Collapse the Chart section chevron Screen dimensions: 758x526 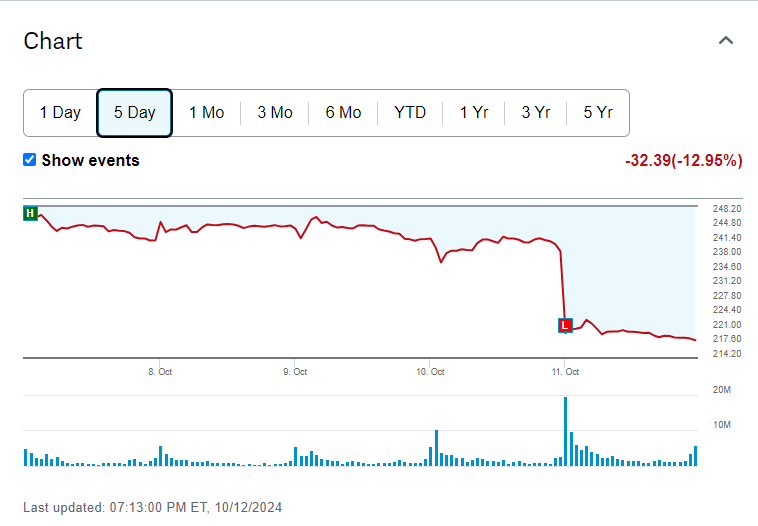pos(727,41)
